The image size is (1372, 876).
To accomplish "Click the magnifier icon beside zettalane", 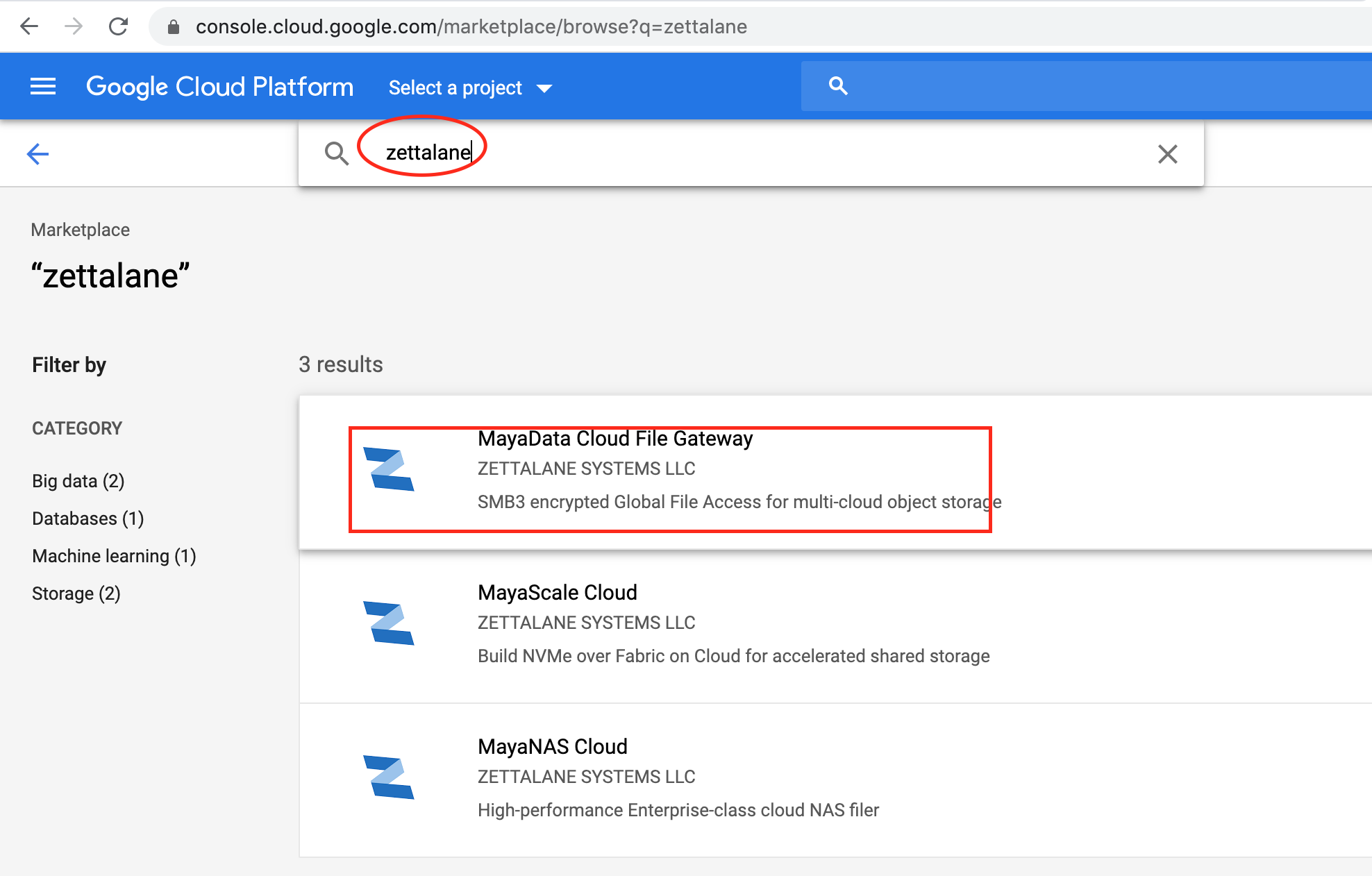I will tap(337, 153).
